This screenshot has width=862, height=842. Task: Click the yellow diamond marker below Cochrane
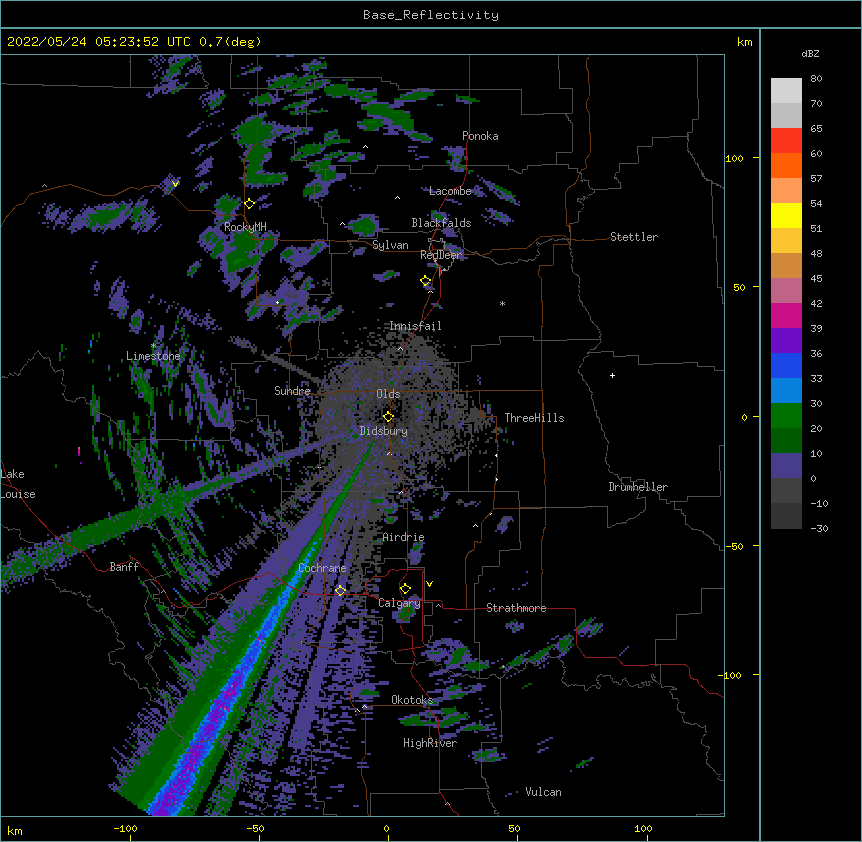coord(340,590)
